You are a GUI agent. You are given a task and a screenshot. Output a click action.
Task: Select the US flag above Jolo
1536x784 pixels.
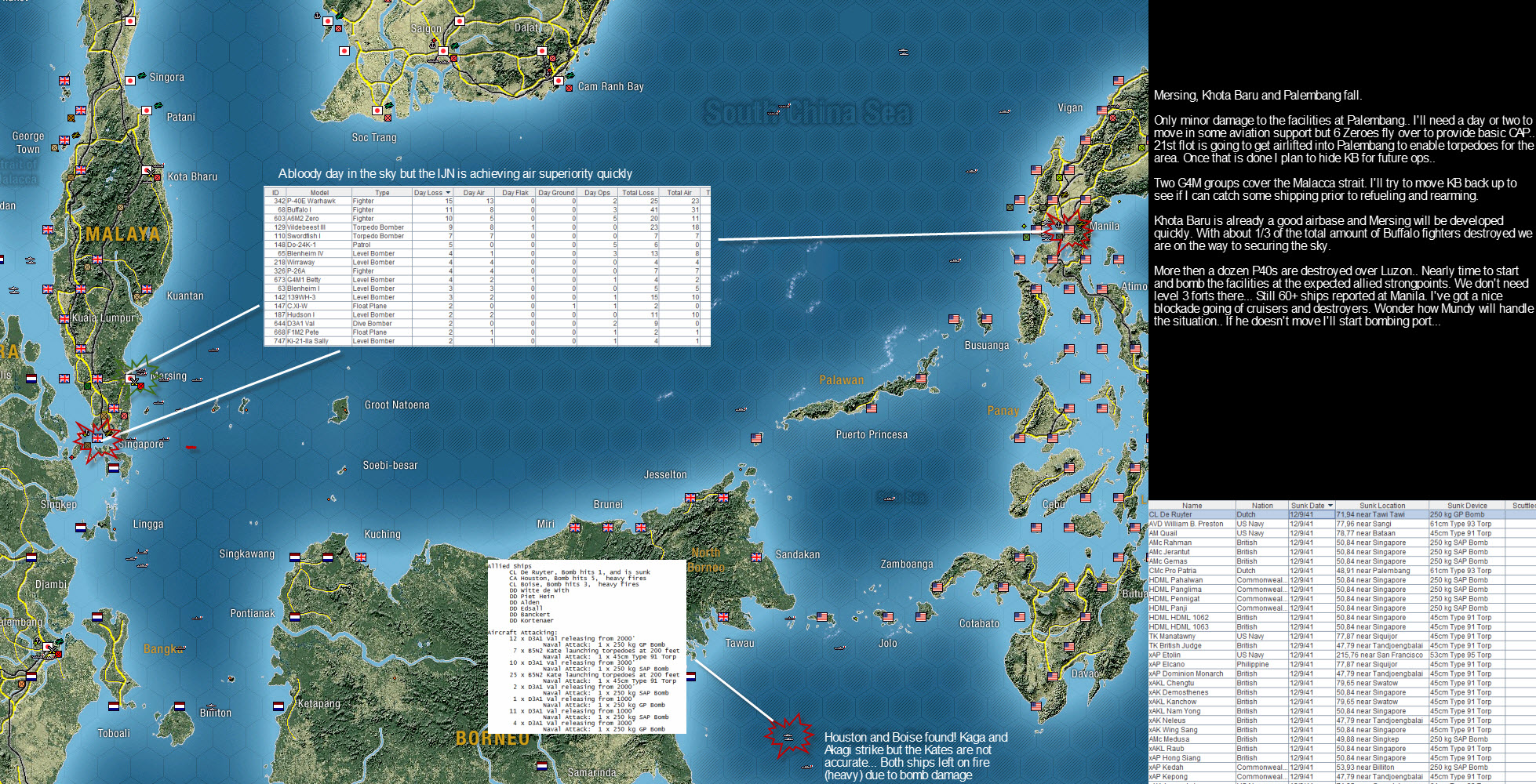click(x=888, y=617)
